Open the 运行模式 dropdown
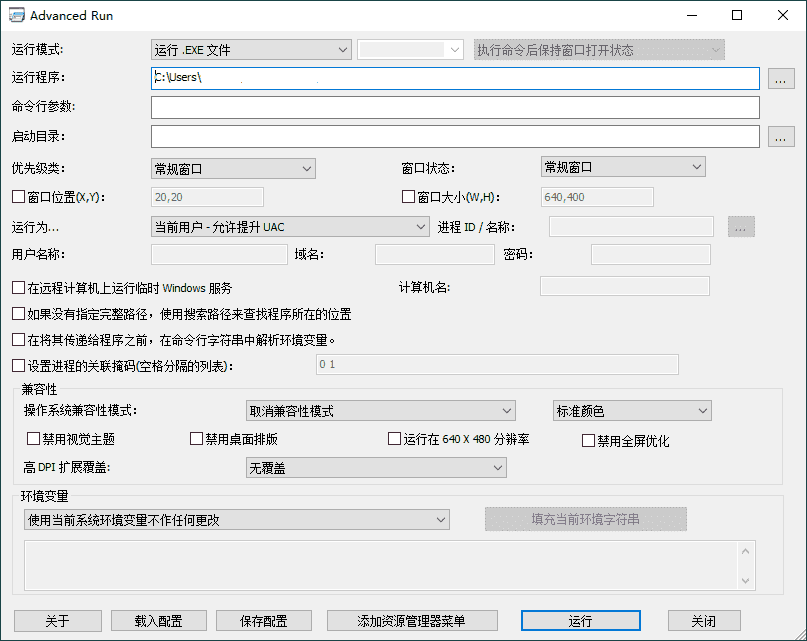 click(250, 50)
